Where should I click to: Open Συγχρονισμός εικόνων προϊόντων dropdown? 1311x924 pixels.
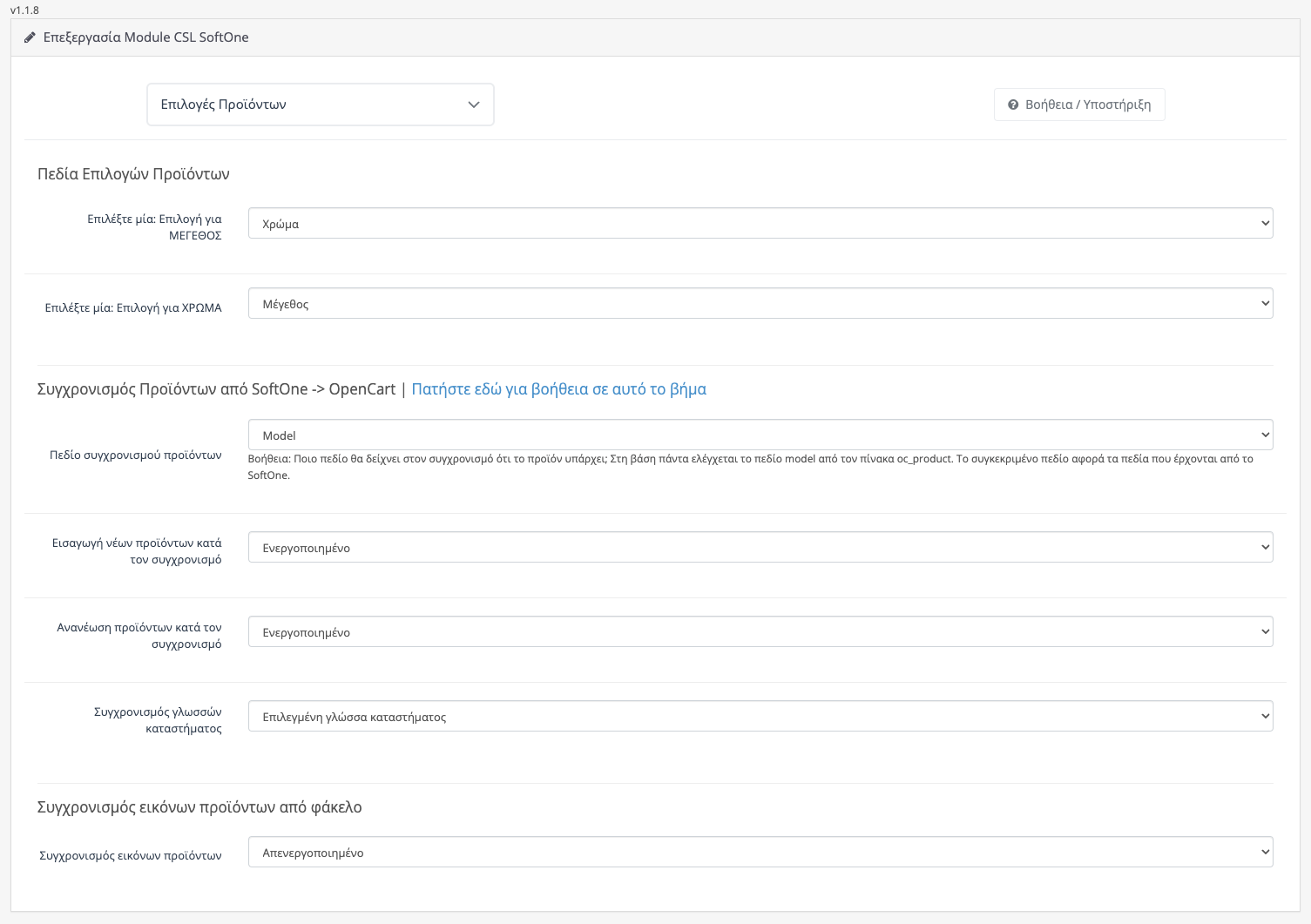(x=760, y=852)
